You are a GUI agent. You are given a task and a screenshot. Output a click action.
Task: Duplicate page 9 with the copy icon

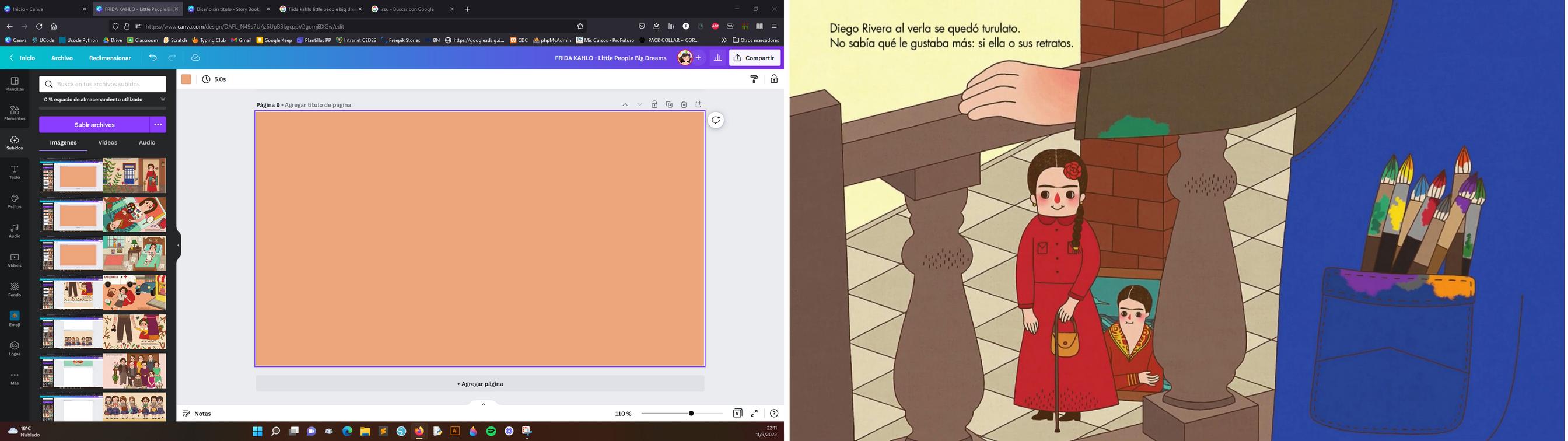click(x=669, y=105)
